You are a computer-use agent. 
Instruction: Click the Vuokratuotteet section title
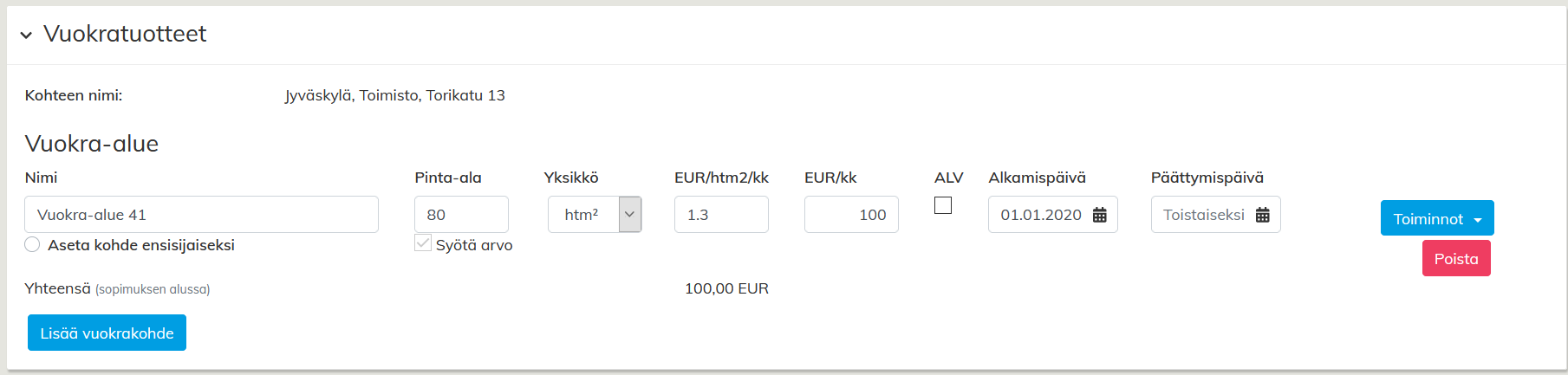[x=125, y=34]
